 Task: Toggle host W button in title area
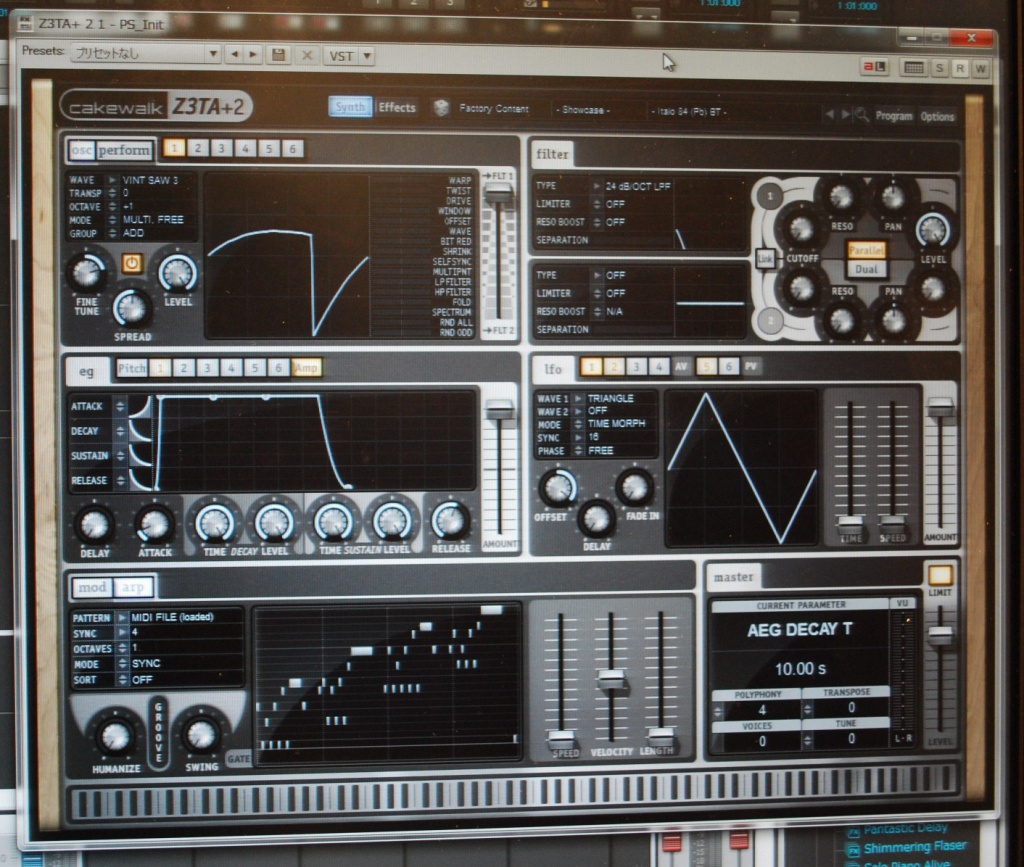pyautogui.click(x=980, y=68)
